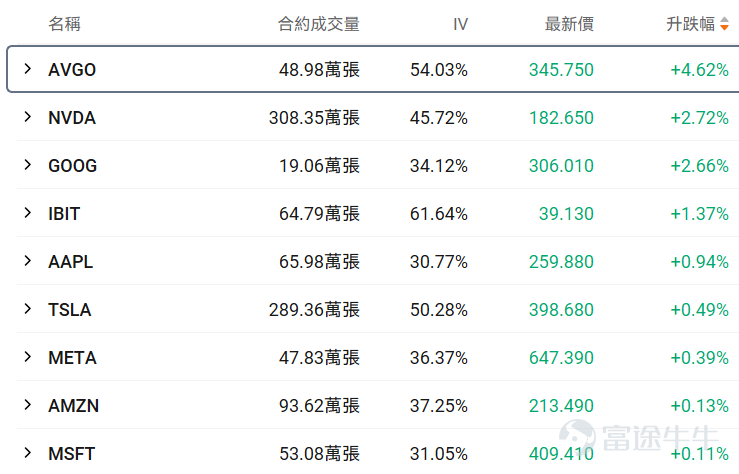Screen dimensions: 739x474
Task: Click MSFT change +0.11%
Action: (x=700, y=455)
